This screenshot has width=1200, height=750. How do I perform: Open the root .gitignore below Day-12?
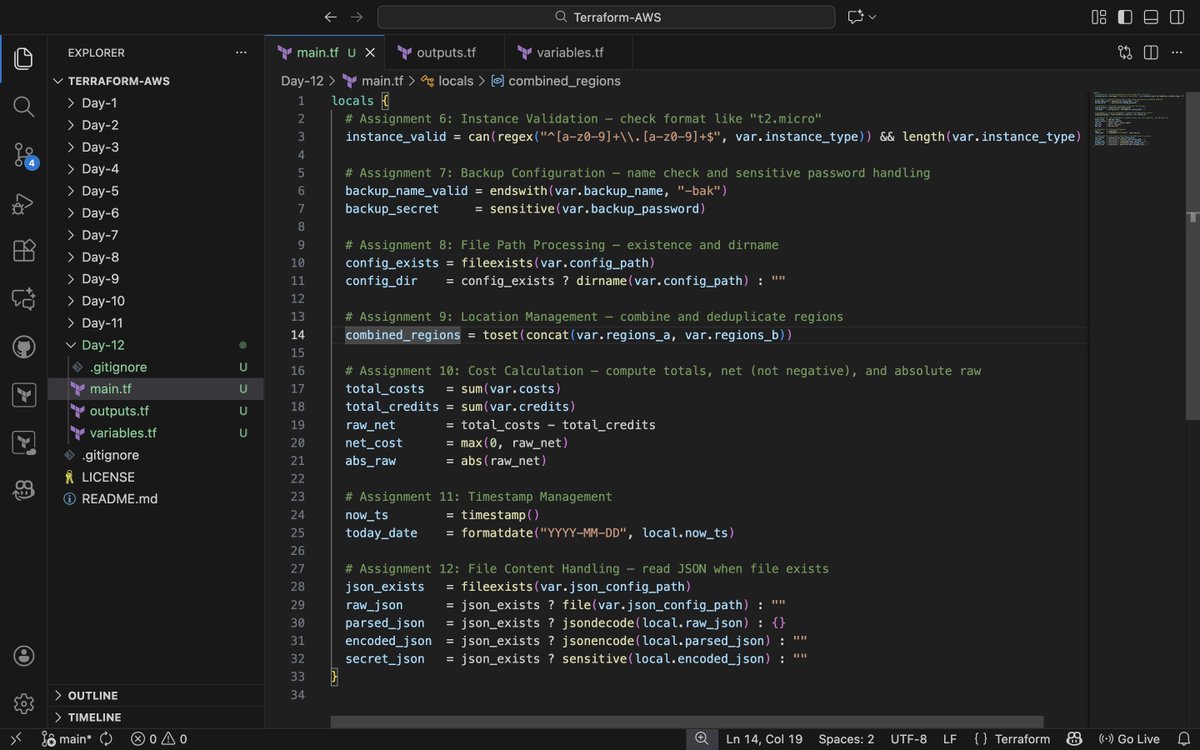point(156,455)
